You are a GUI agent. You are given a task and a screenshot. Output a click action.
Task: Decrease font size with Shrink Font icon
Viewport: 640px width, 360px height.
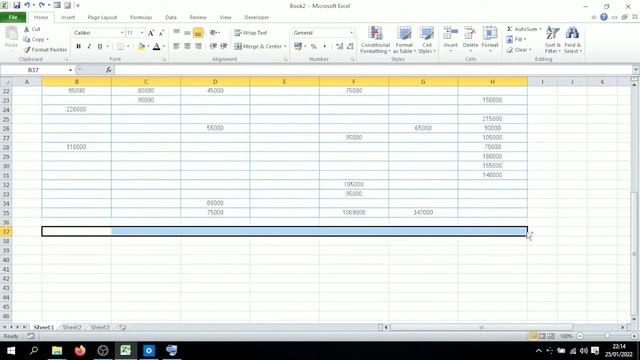(161, 33)
